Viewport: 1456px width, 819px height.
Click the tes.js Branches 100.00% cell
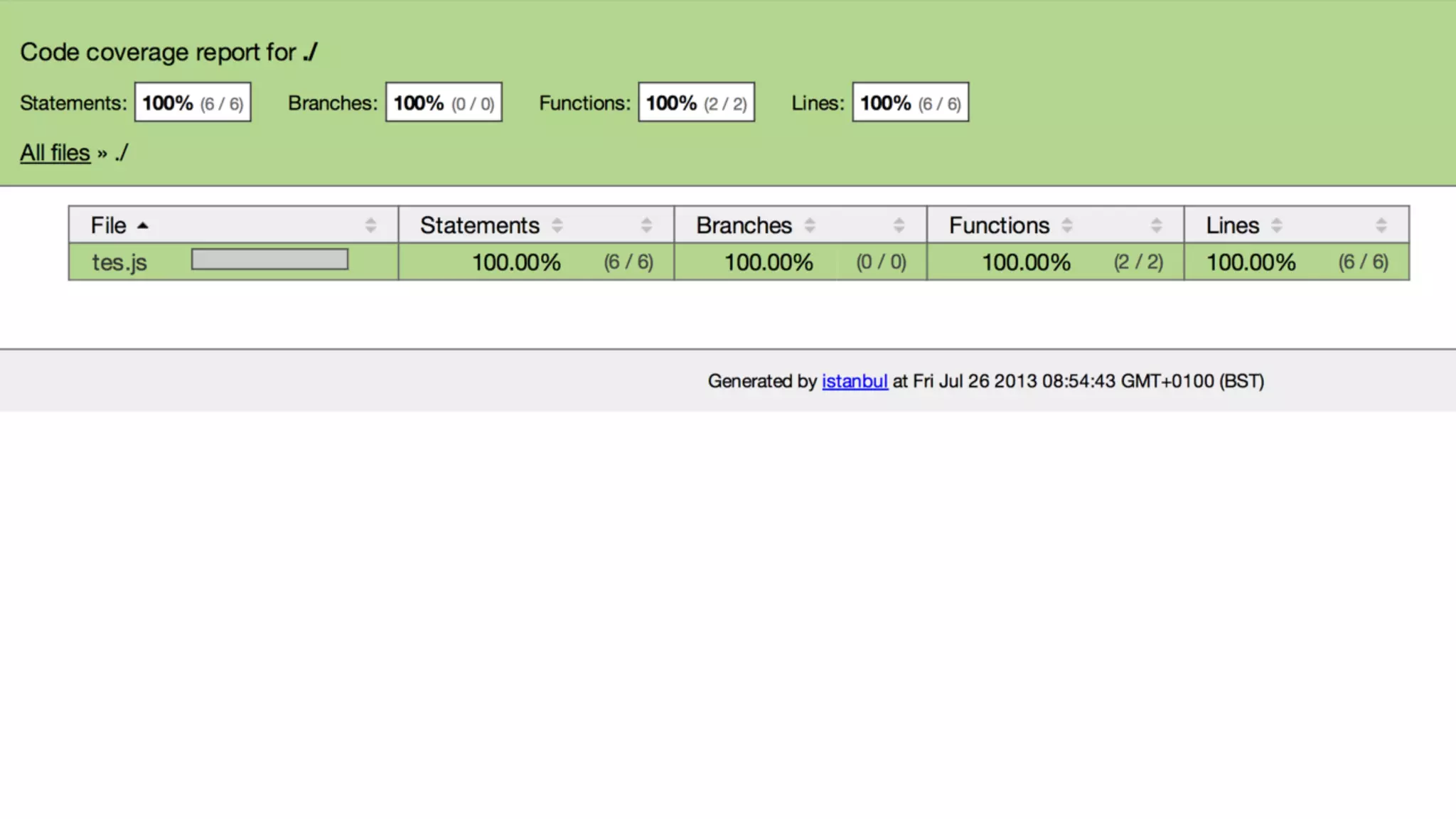pyautogui.click(x=769, y=262)
